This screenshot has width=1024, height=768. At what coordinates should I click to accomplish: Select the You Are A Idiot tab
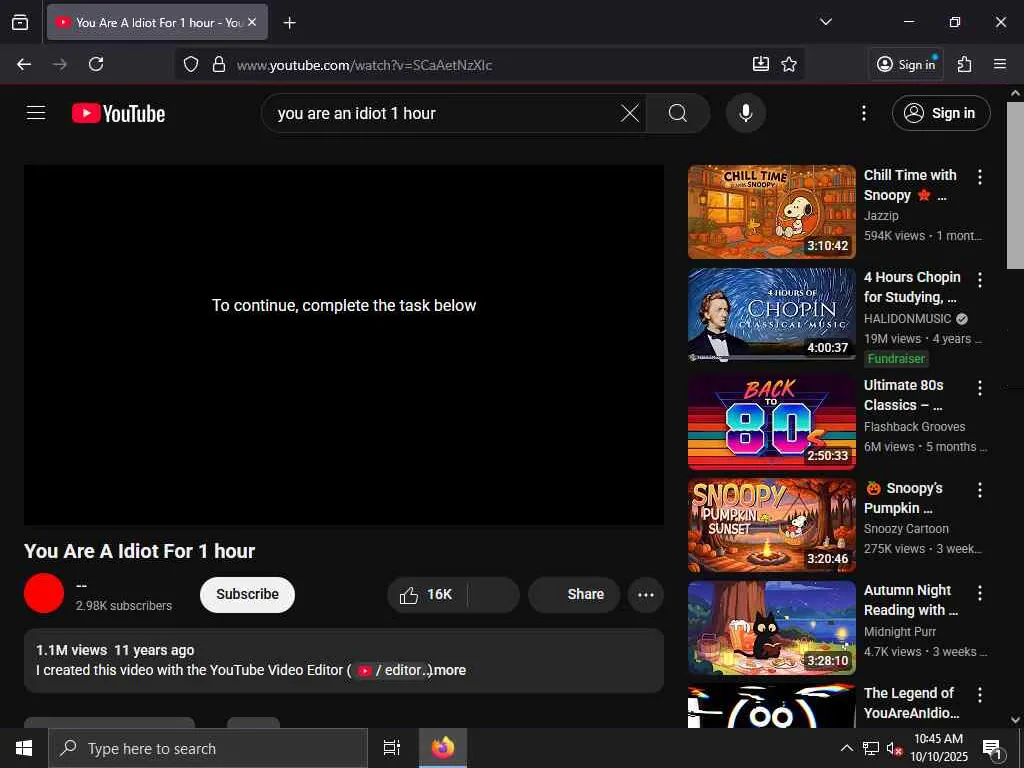point(157,22)
